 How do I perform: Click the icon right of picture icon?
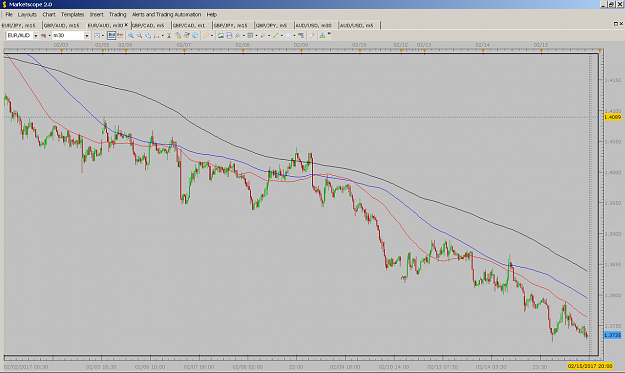click(x=229, y=35)
